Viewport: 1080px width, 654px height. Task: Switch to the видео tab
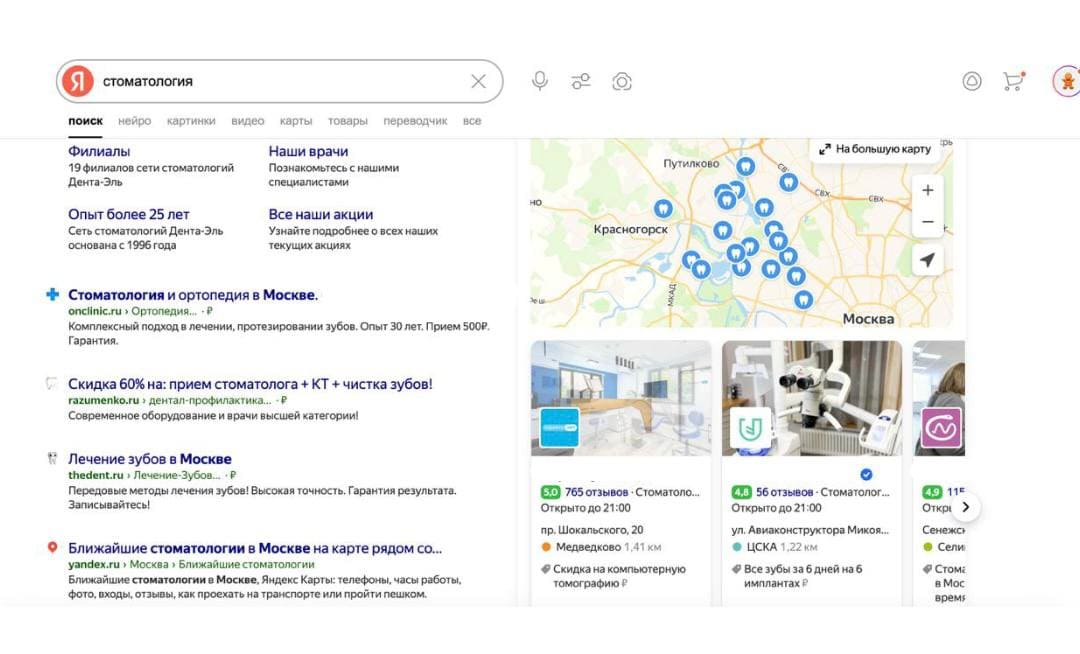247,120
